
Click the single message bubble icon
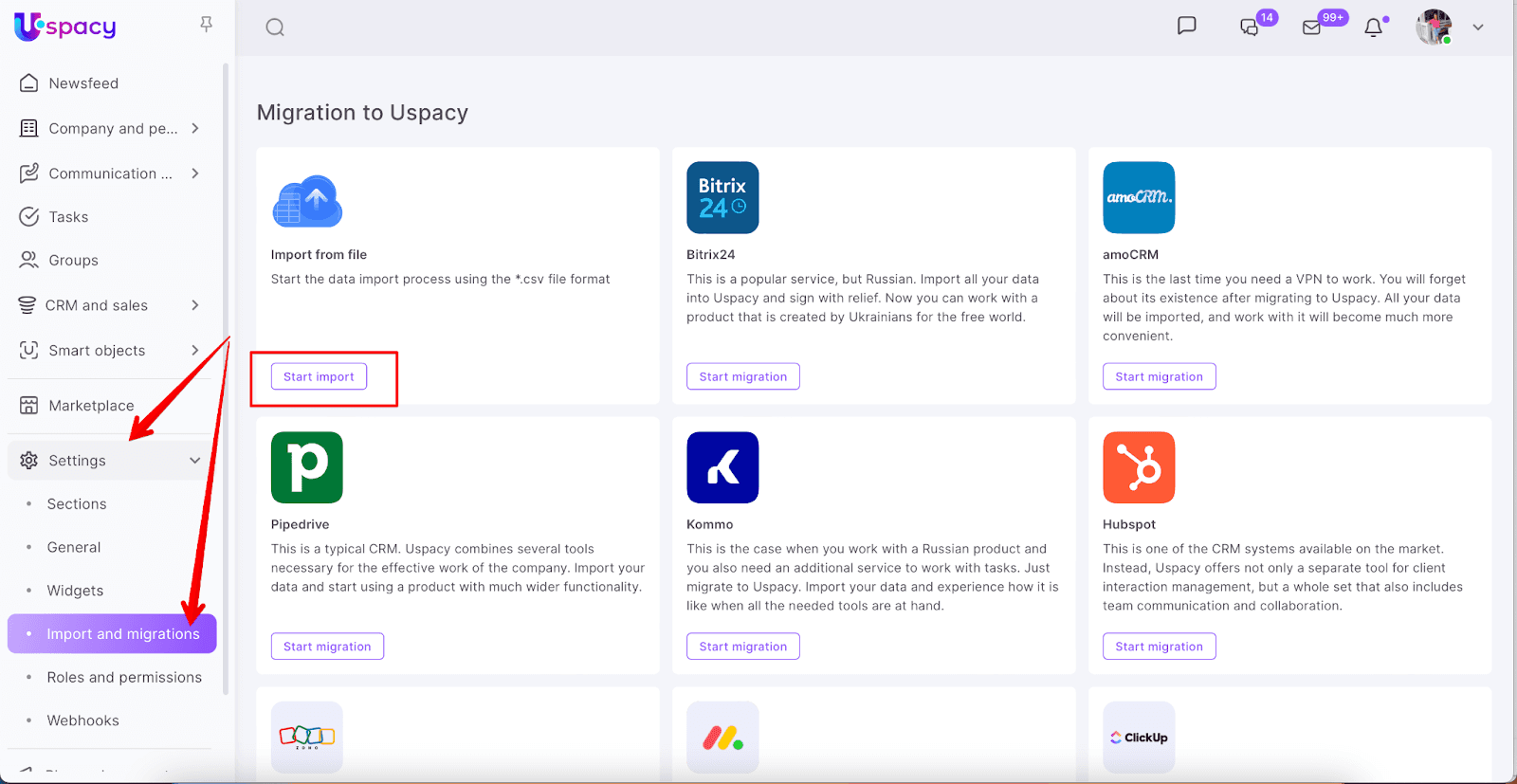coord(1186,26)
